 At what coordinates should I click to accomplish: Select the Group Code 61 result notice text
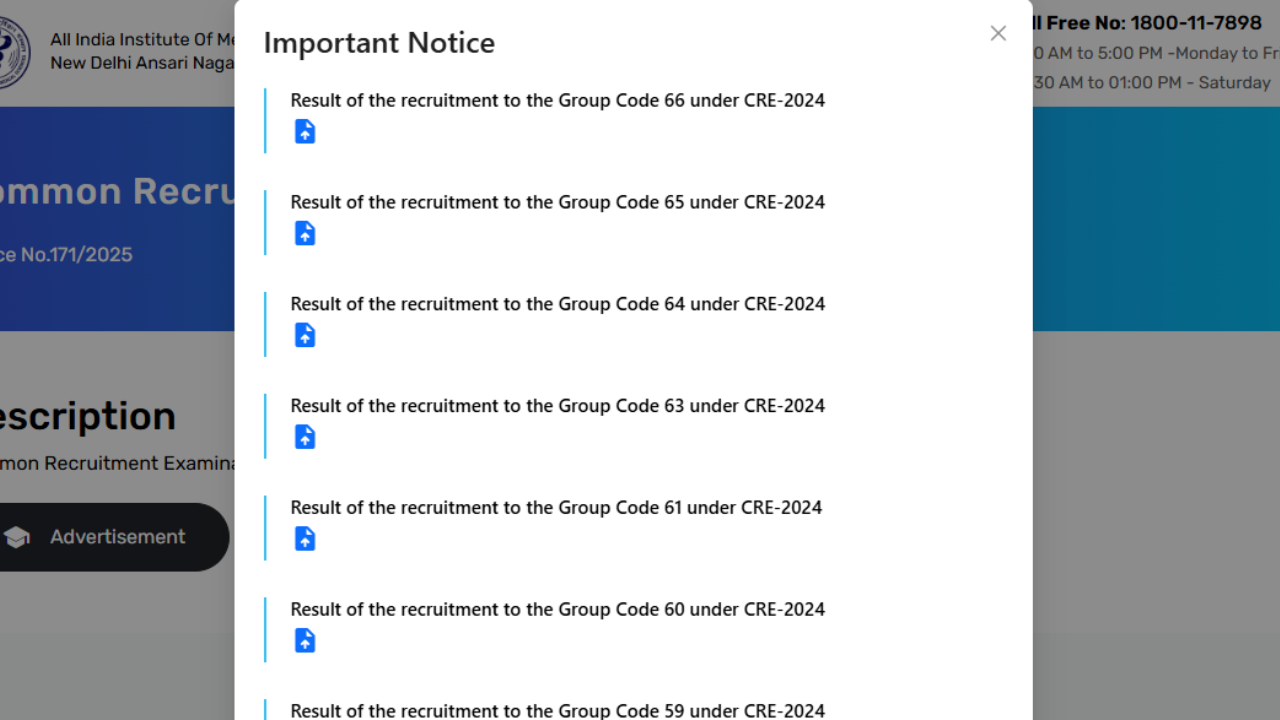(556, 508)
